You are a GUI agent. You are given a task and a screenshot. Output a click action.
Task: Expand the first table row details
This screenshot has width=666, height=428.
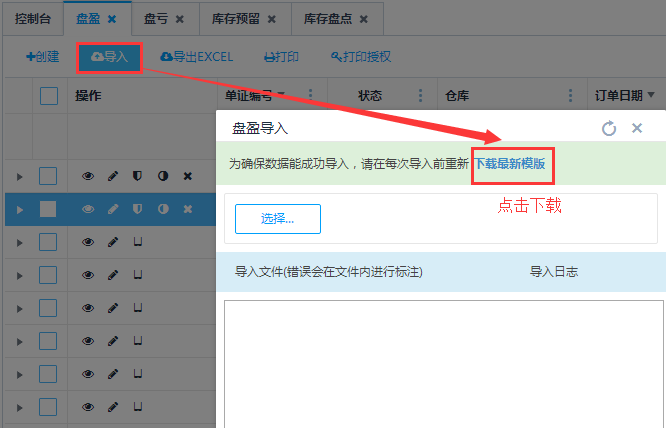(18, 177)
